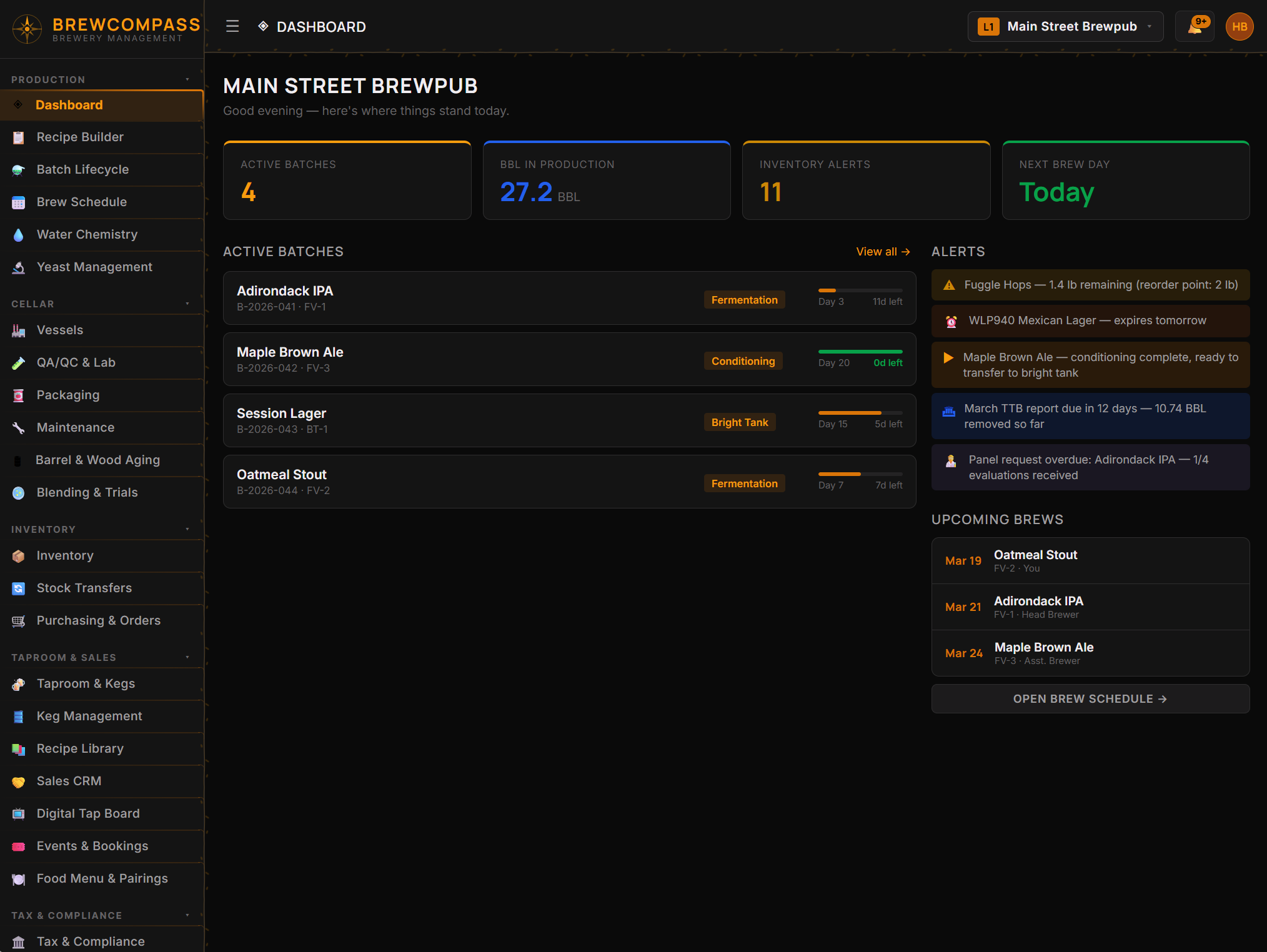This screenshot has width=1267, height=952.
Task: Select the Mar 19 Oatmeal Stout brew
Action: click(1090, 561)
